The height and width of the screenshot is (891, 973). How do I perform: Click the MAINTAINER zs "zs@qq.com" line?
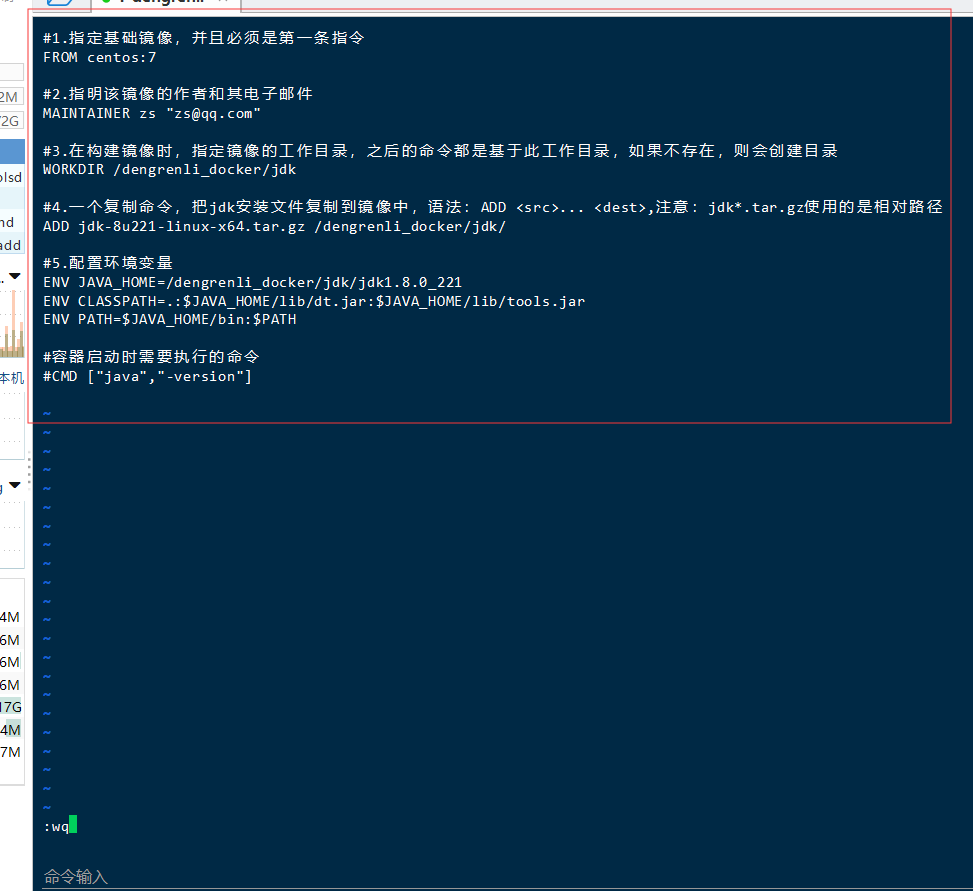click(x=151, y=114)
